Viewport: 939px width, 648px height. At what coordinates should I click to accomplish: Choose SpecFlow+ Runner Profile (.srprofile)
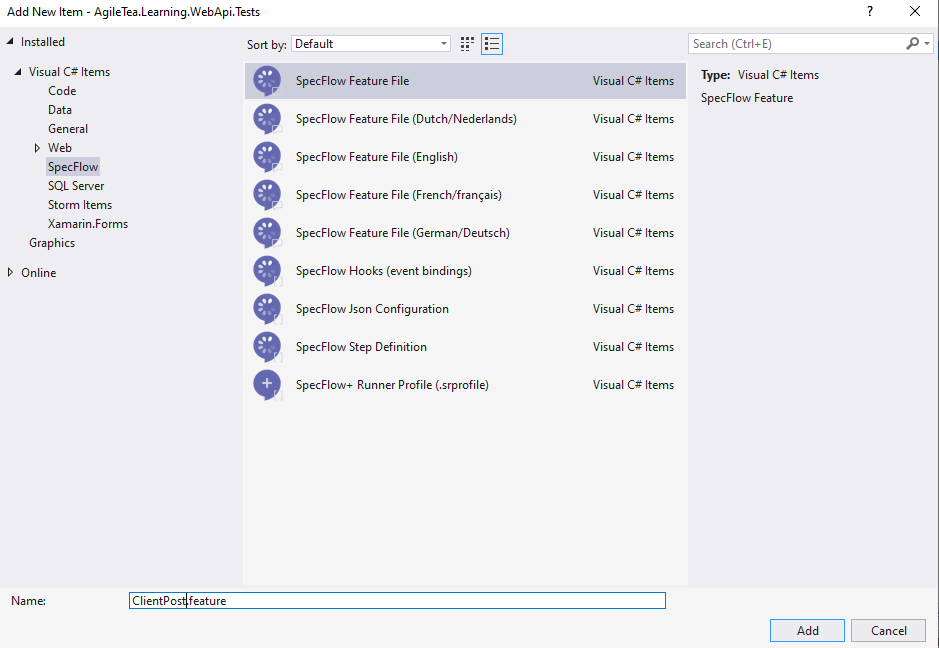point(465,385)
